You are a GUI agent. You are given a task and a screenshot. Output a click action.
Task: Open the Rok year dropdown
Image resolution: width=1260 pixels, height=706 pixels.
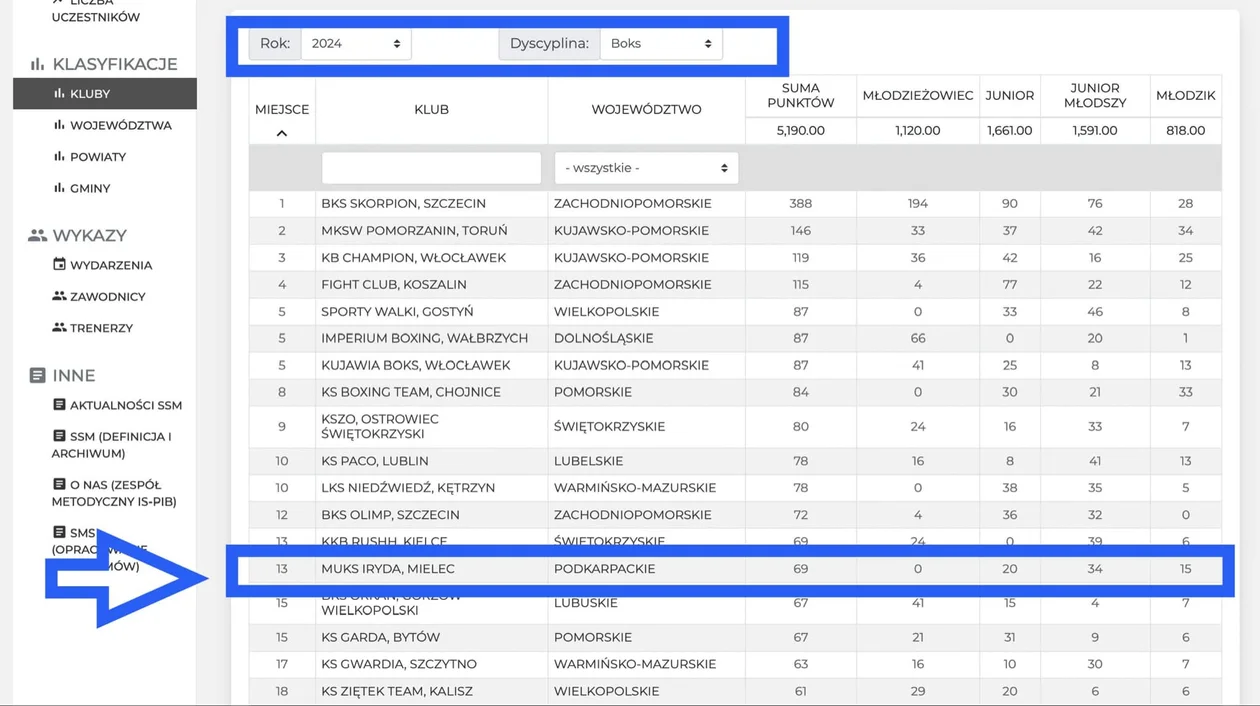tap(355, 44)
